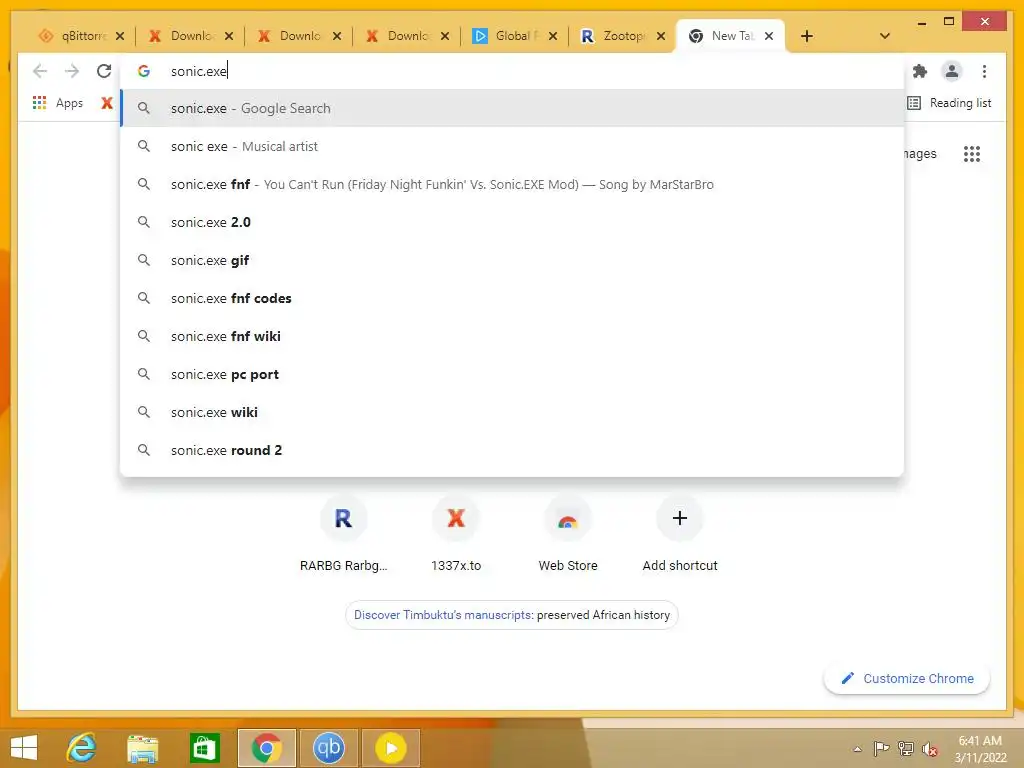This screenshot has height=768, width=1024.
Task: Open the 1337x.to shortcut tile
Action: 456,534
